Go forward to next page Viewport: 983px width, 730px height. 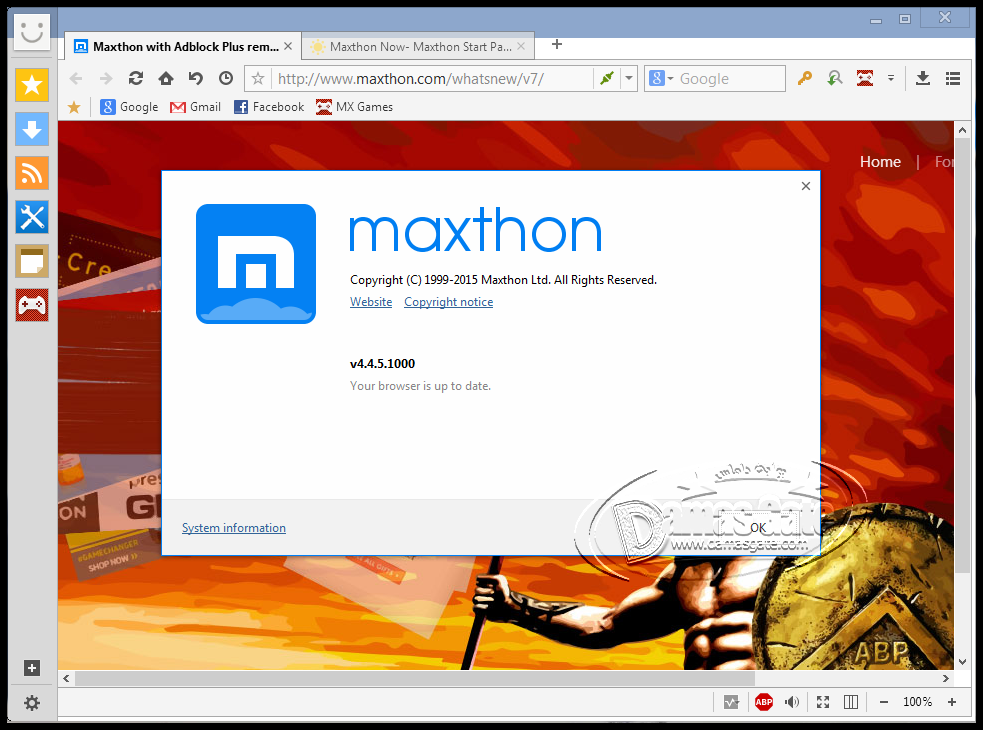pyautogui.click(x=106, y=78)
